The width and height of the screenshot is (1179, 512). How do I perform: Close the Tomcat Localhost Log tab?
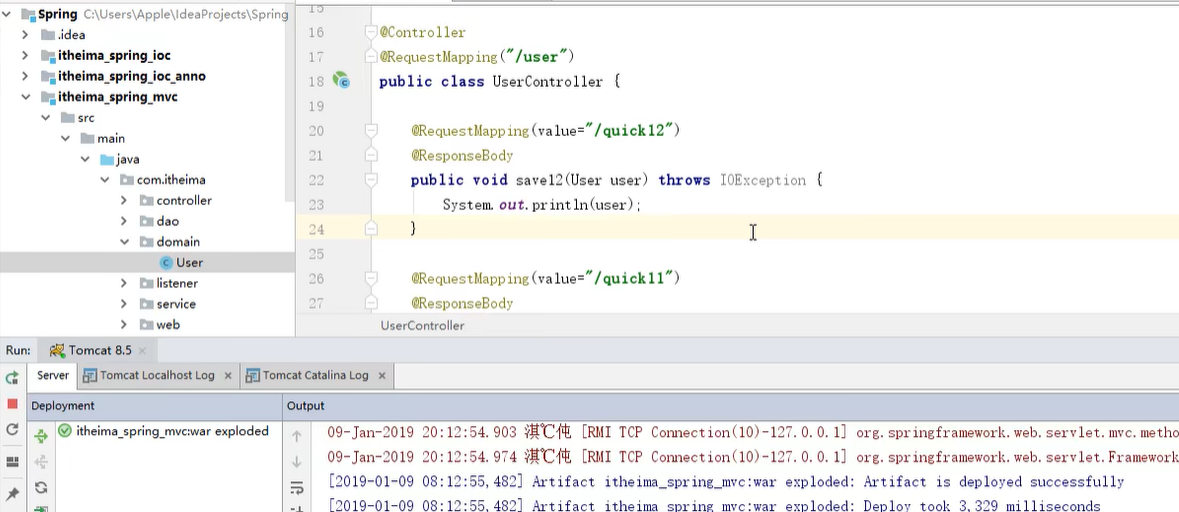click(x=228, y=375)
